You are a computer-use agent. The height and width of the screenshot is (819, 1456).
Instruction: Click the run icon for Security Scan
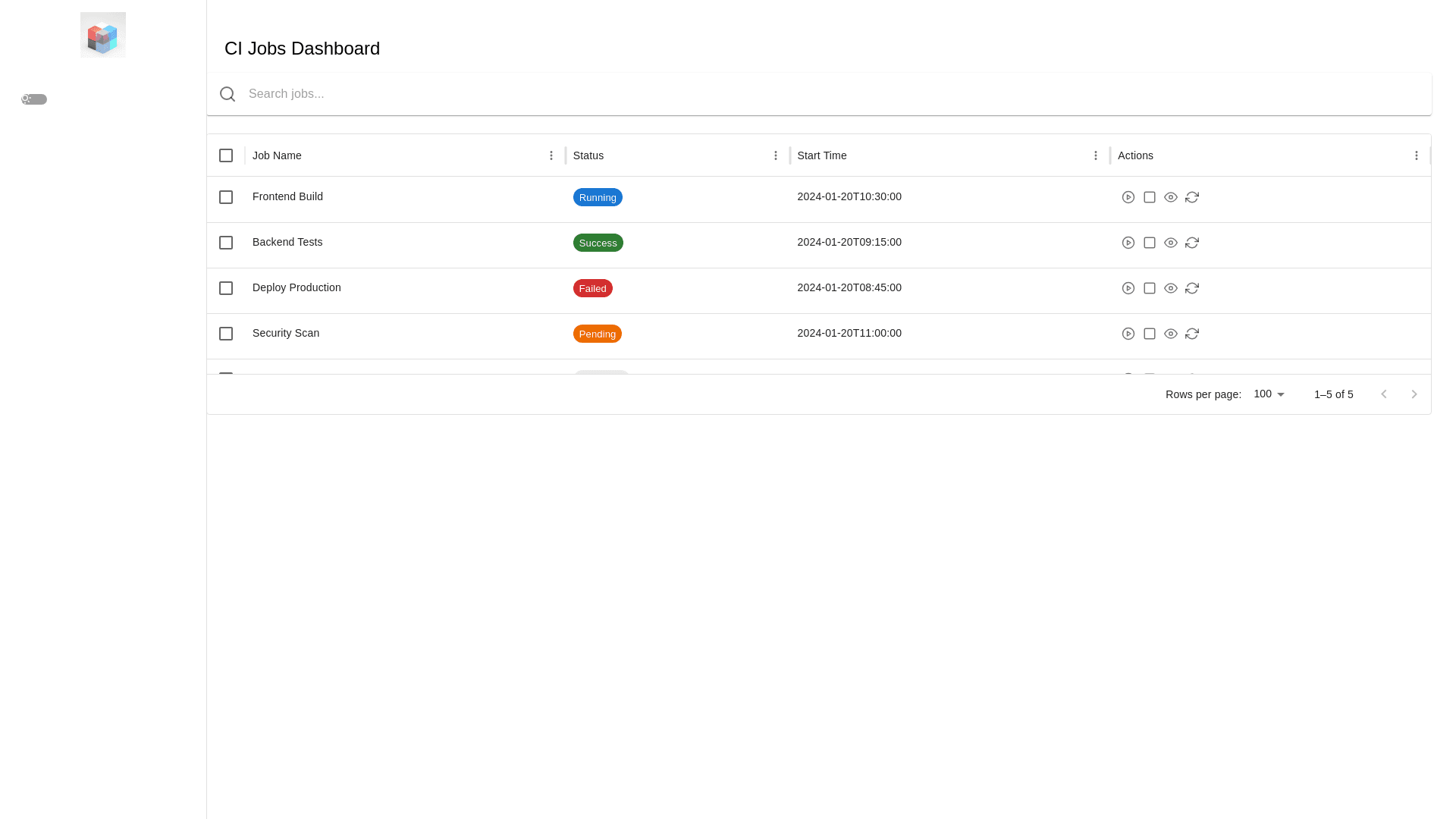1128,334
